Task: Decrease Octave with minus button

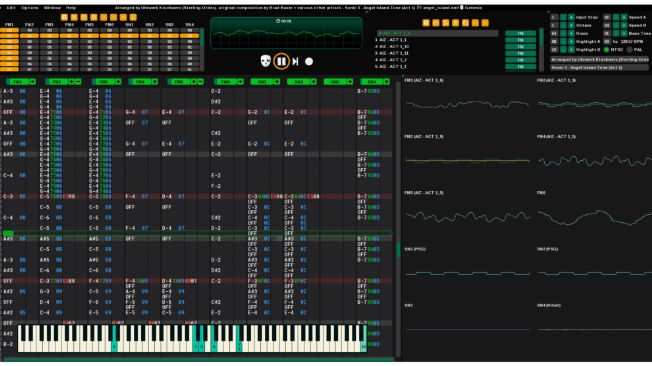Action: pyautogui.click(x=563, y=25)
